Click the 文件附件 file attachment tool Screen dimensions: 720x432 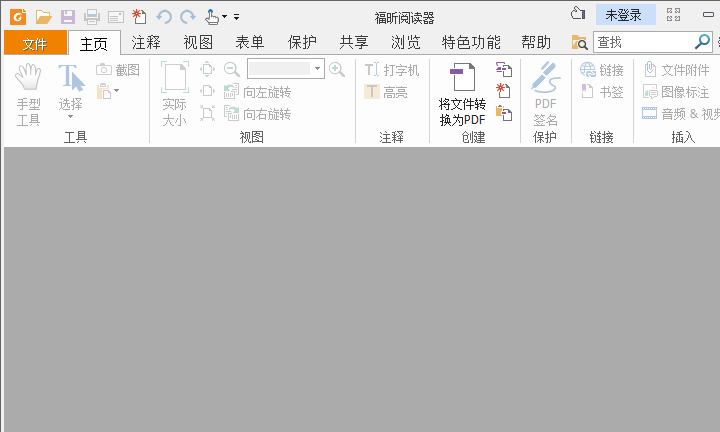coord(676,70)
